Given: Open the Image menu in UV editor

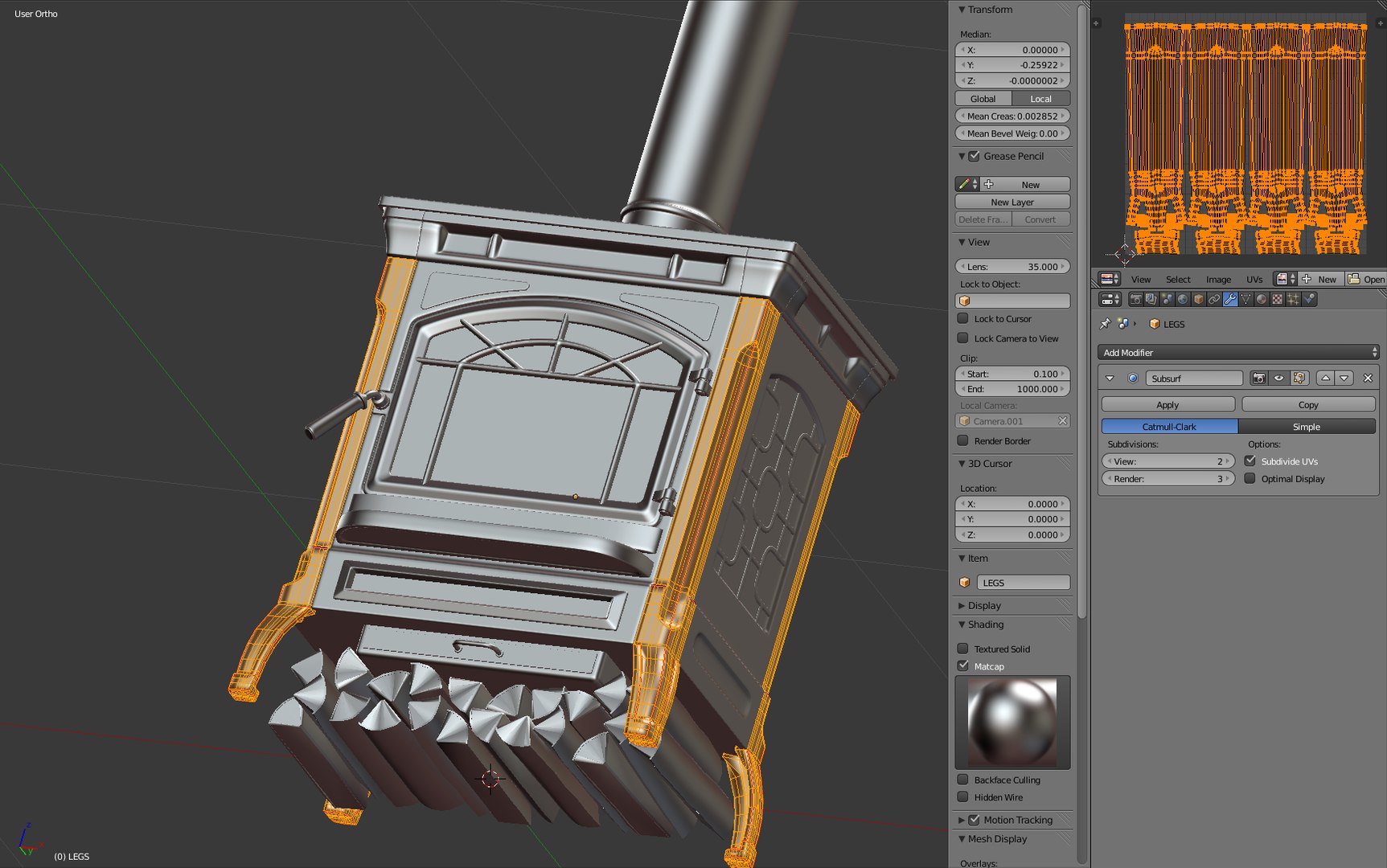Looking at the screenshot, I should tap(1218, 280).
